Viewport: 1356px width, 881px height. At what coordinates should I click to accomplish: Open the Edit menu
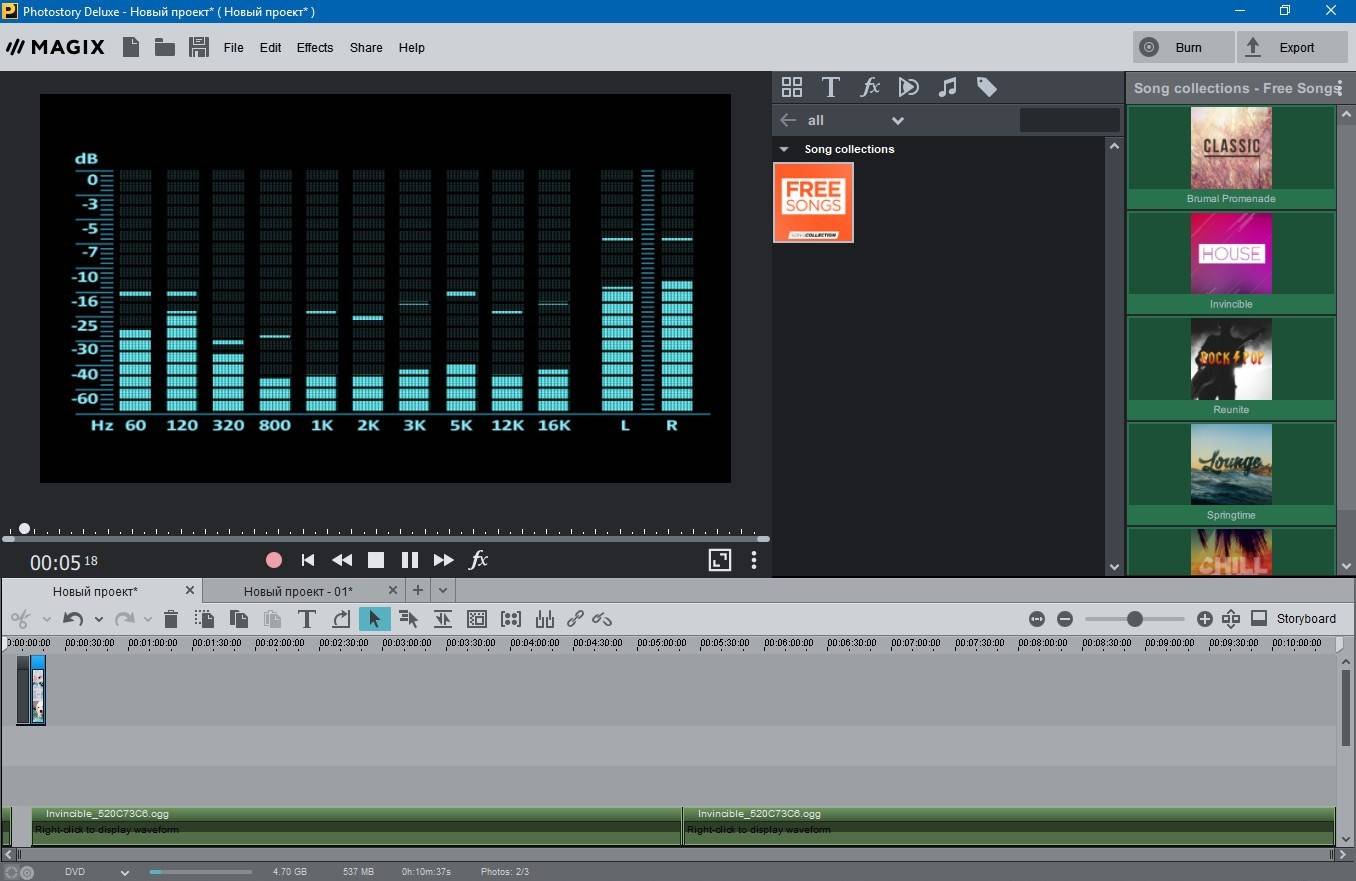pos(270,47)
